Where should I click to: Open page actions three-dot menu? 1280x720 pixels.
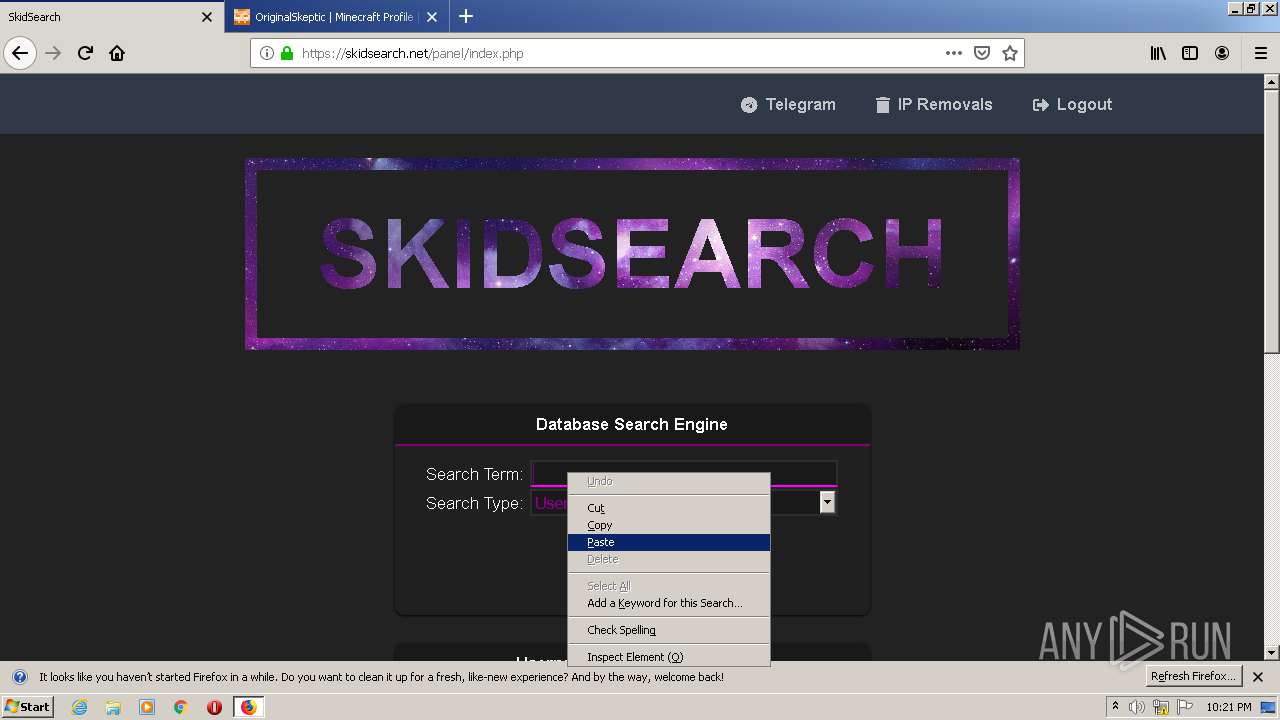point(954,53)
